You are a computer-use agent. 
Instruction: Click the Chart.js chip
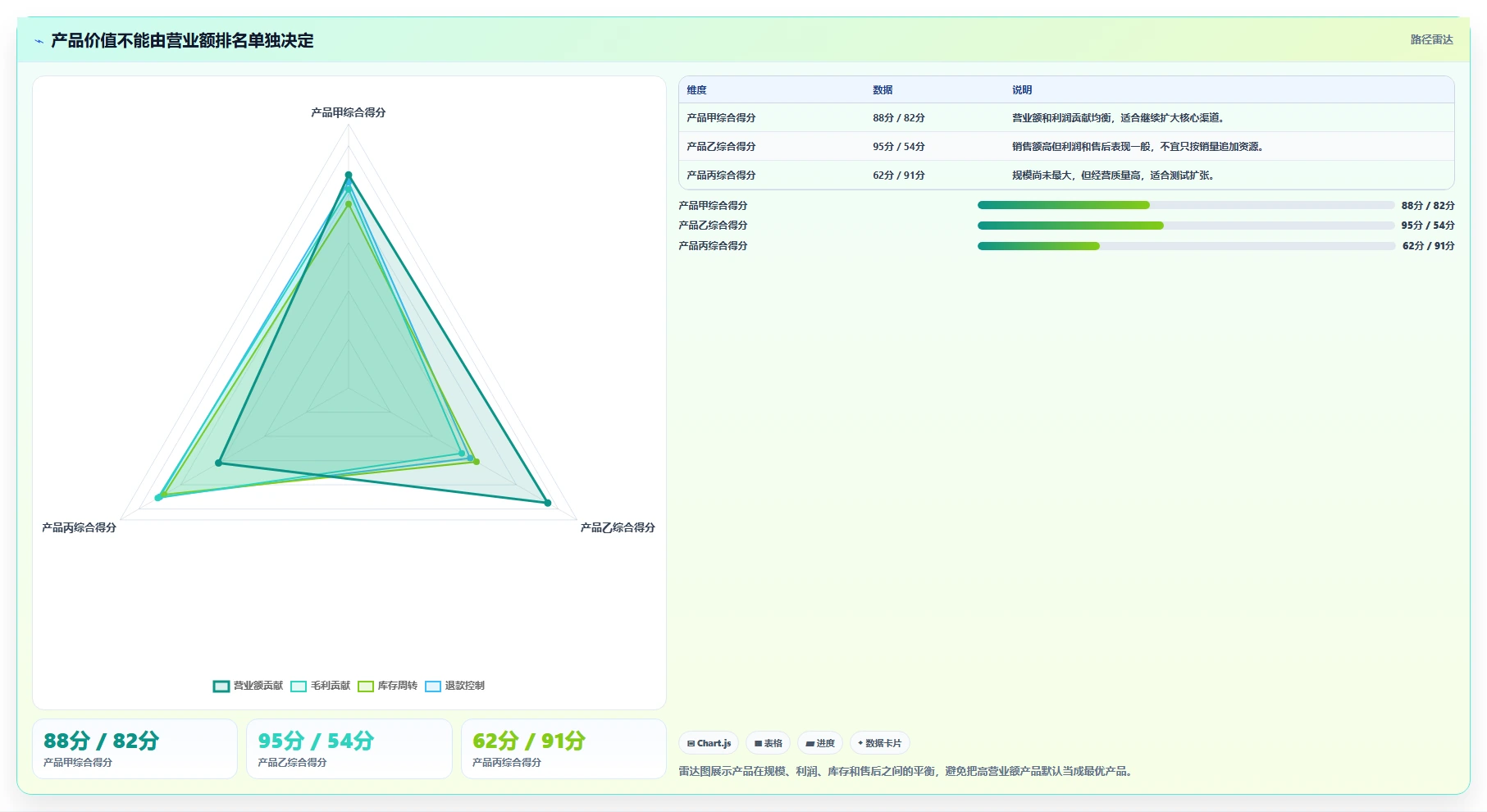point(709,743)
